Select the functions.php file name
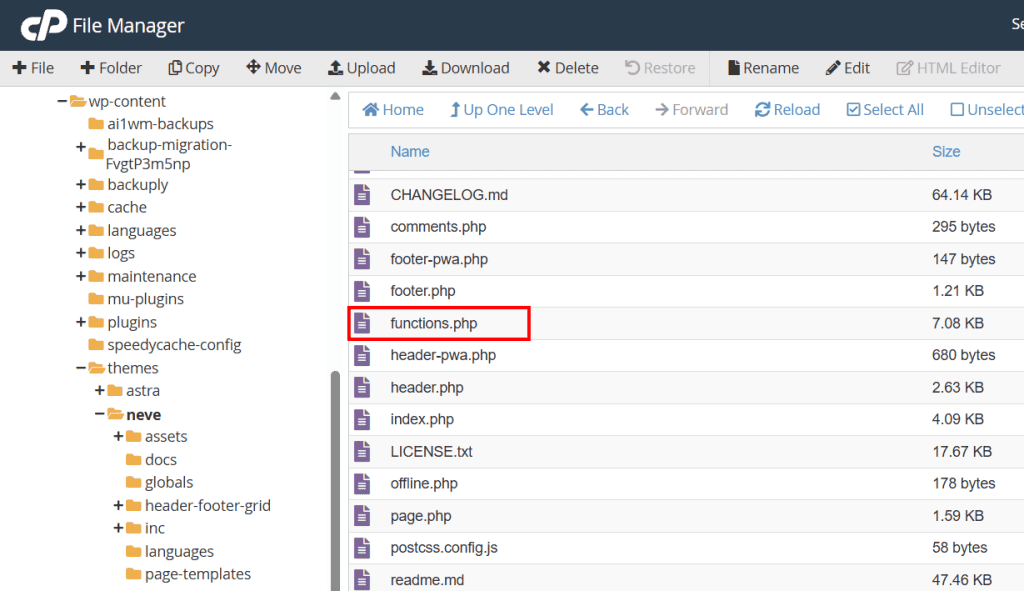The image size is (1024, 591). click(434, 323)
